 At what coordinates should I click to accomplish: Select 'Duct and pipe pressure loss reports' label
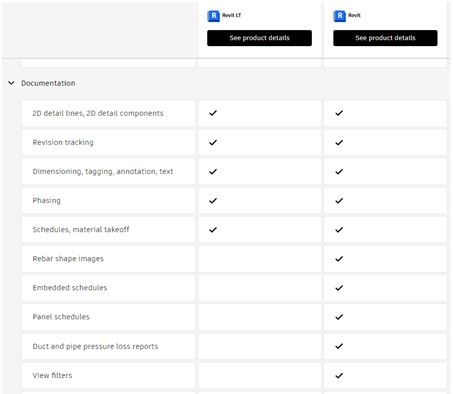[x=95, y=346]
